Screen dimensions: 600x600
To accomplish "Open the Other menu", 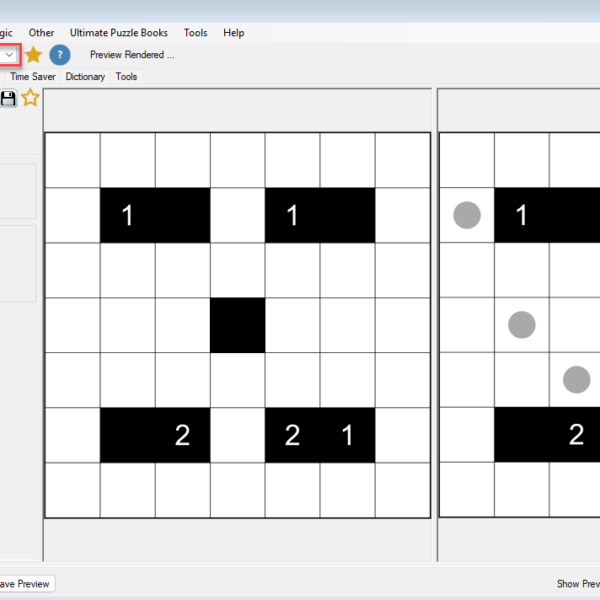I will 42,33.
